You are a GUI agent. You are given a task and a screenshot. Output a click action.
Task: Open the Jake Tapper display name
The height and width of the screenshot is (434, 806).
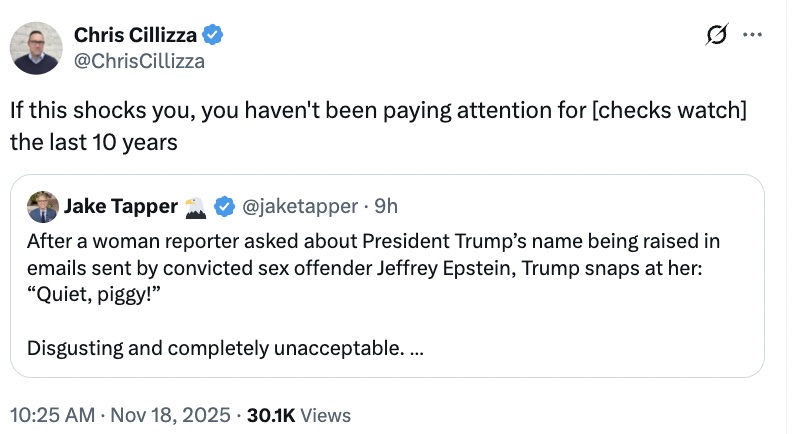pos(120,207)
